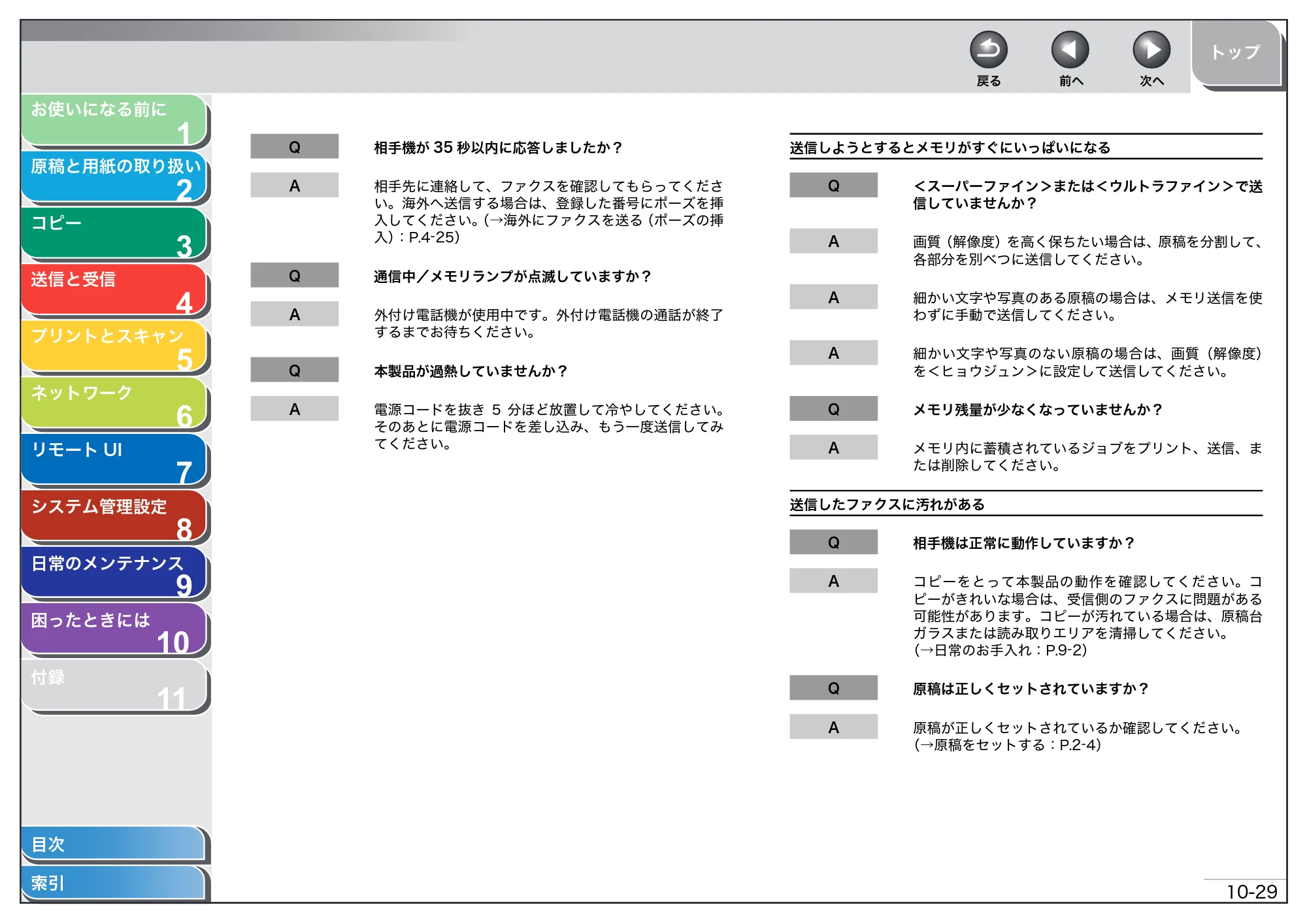Open the 目次 table of contents
The height and width of the screenshot is (924, 1307).
coord(114,844)
